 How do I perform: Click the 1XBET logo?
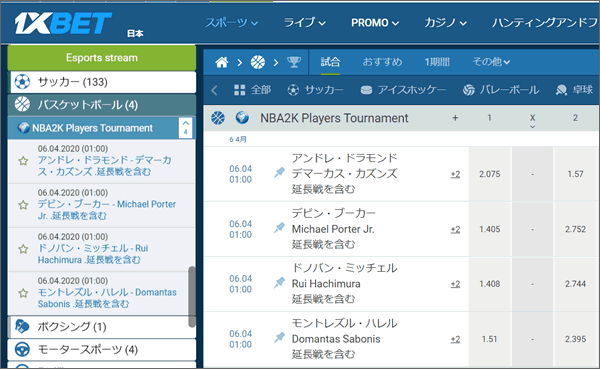point(63,23)
